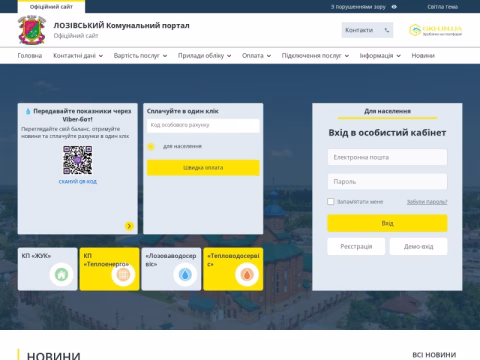
Task: Open the GKH.IN.UA platform logo link
Action: pyautogui.click(x=435, y=30)
